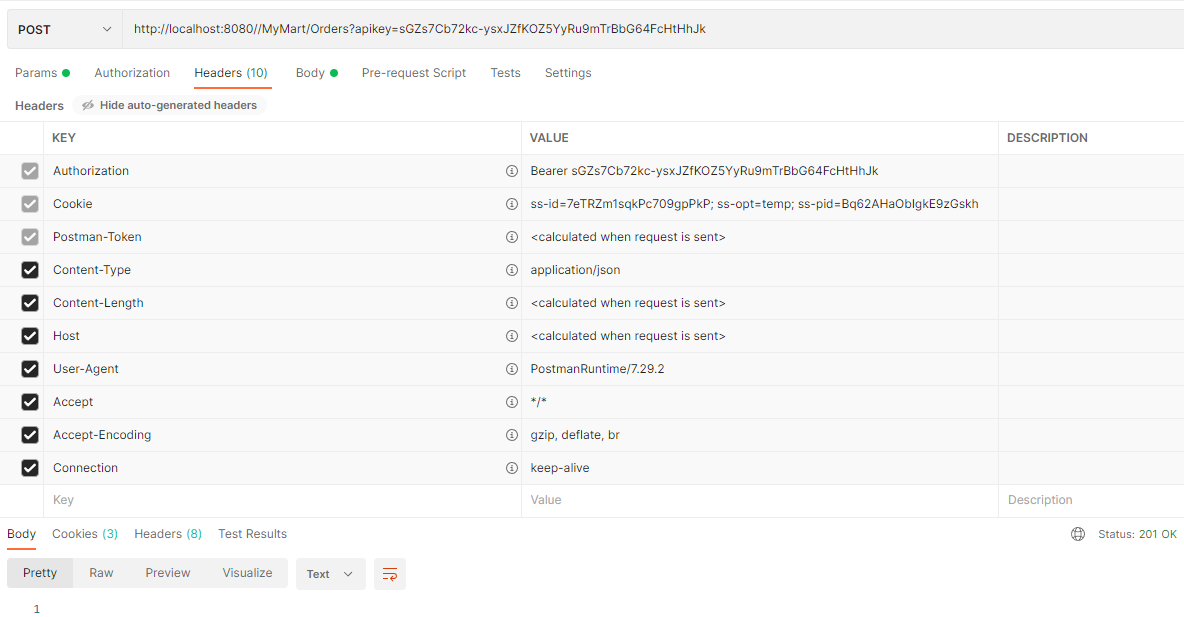Image resolution: width=1184 pixels, height=617 pixels.
Task: Hide auto-generated headers eye icon
Action: [88, 105]
